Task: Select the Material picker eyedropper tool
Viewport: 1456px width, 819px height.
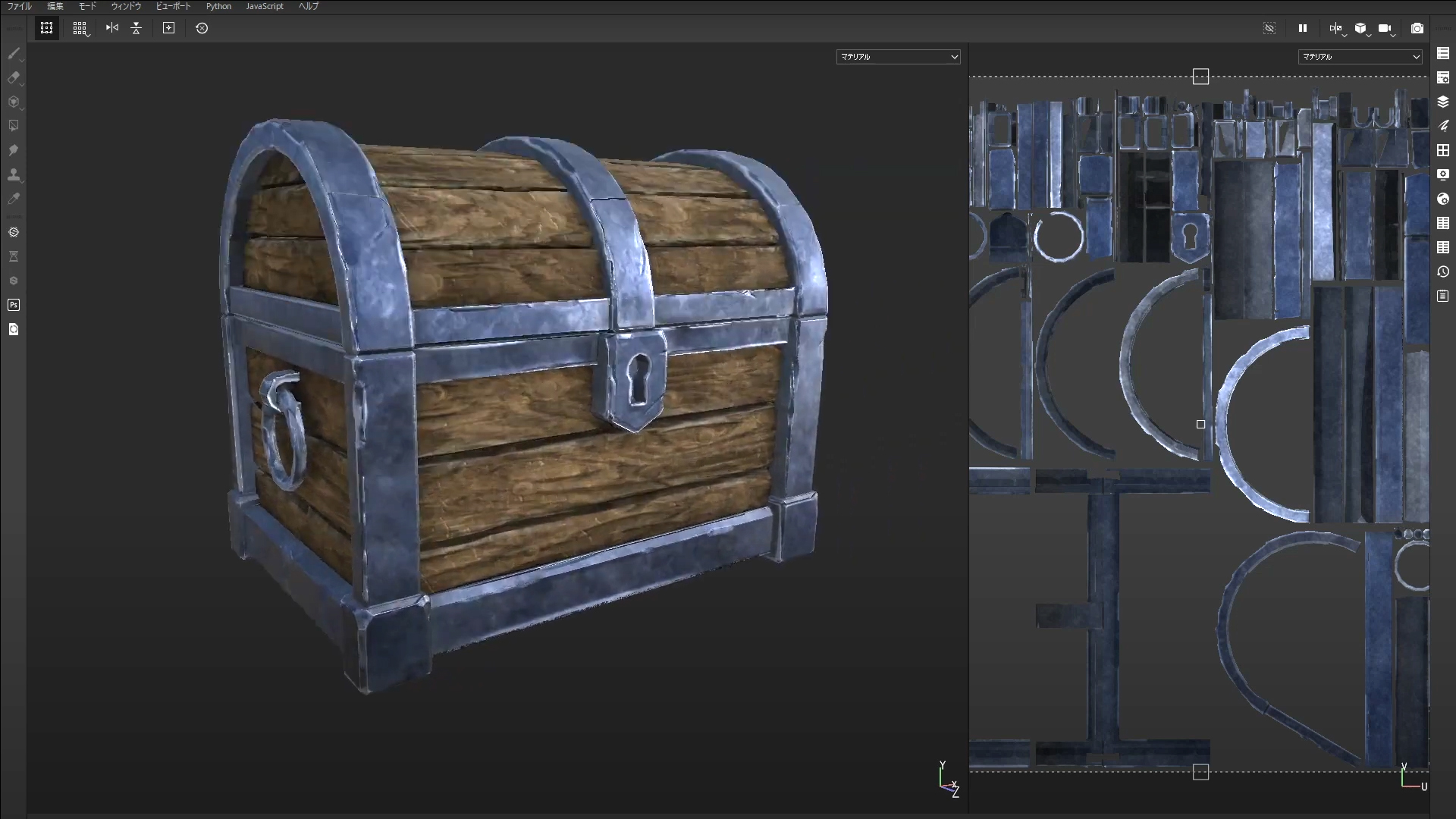Action: pos(14,199)
